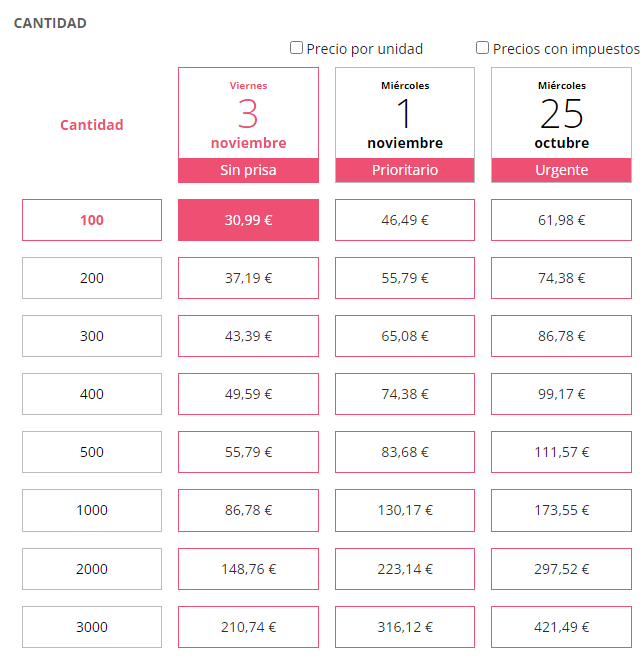Select the 173,55 € price
Screen dimensions: 640x658
point(561,510)
